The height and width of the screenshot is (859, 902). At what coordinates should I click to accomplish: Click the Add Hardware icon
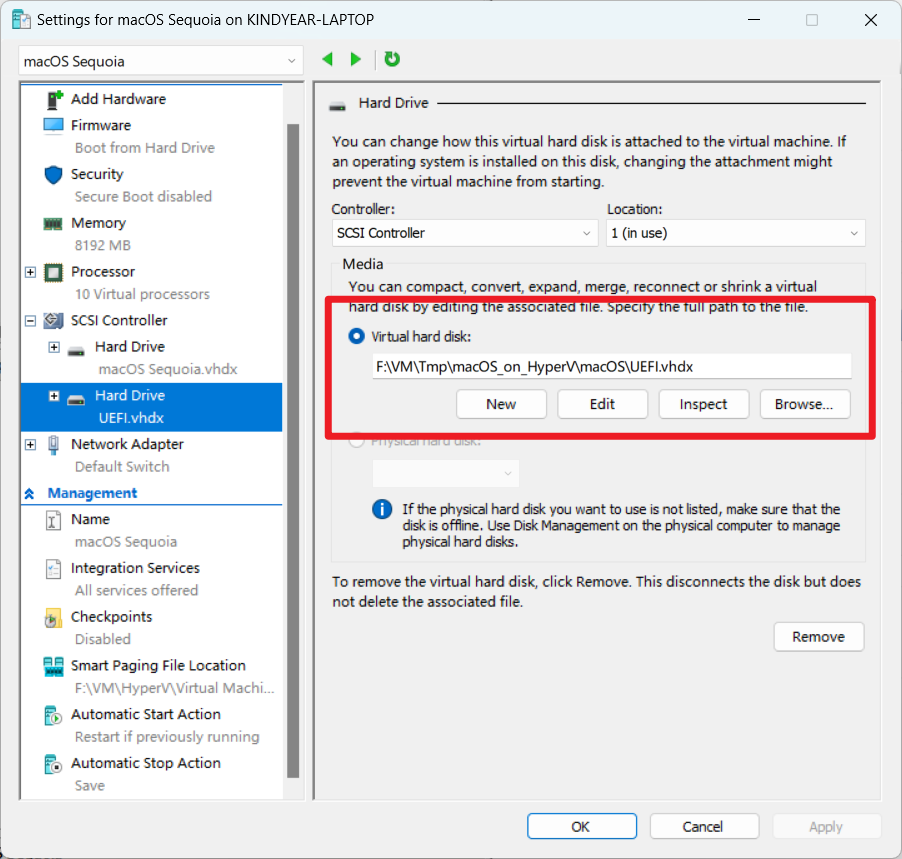pyautogui.click(x=54, y=100)
